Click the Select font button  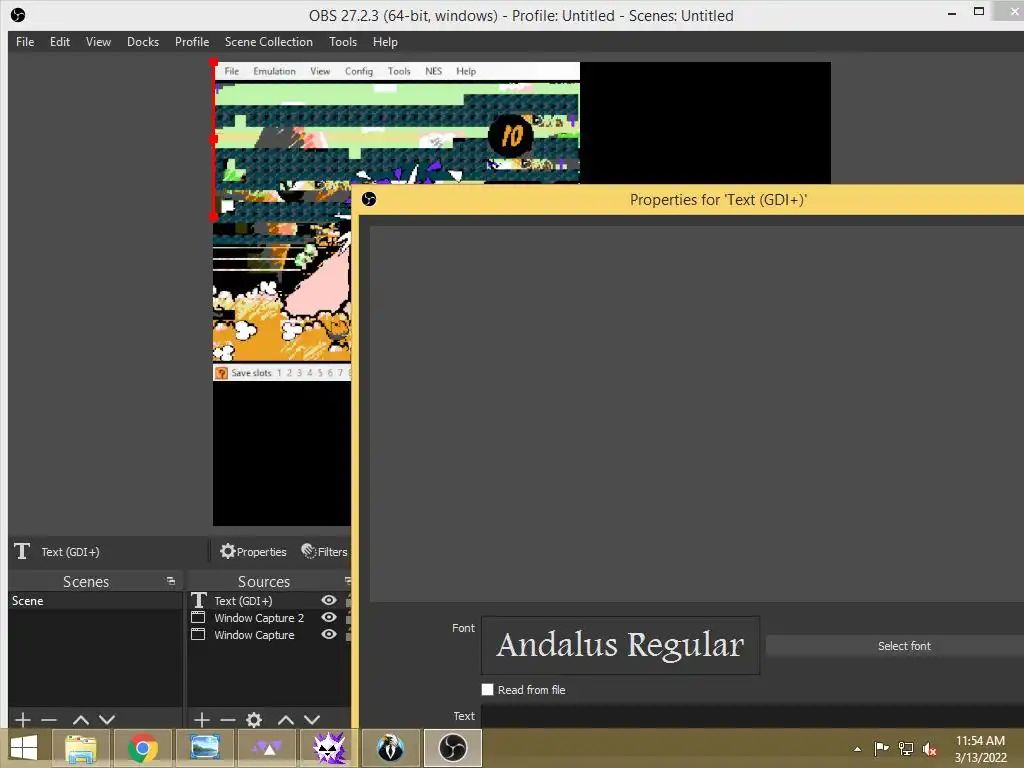point(904,646)
